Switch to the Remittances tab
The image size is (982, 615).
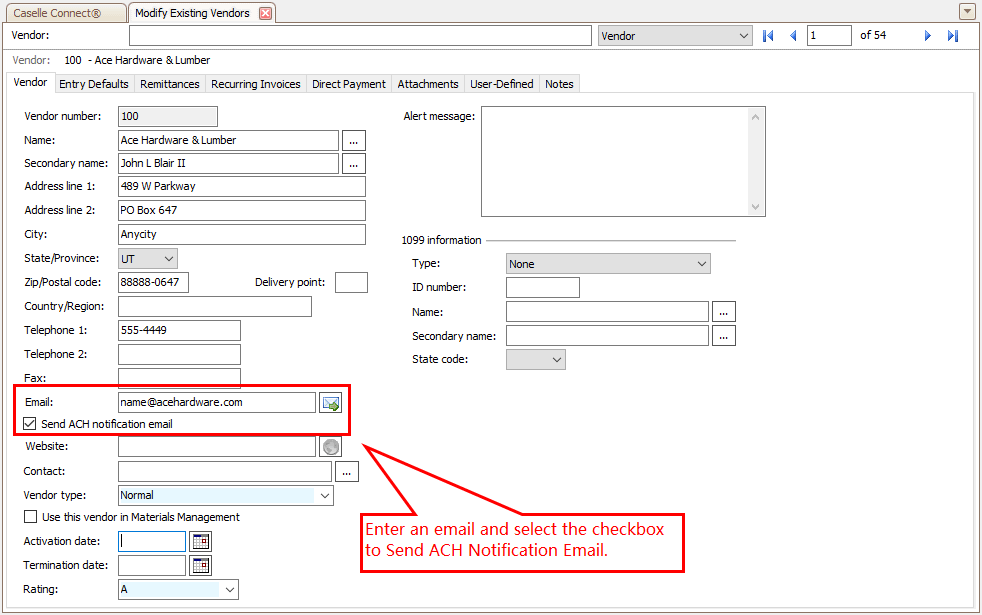coord(170,84)
